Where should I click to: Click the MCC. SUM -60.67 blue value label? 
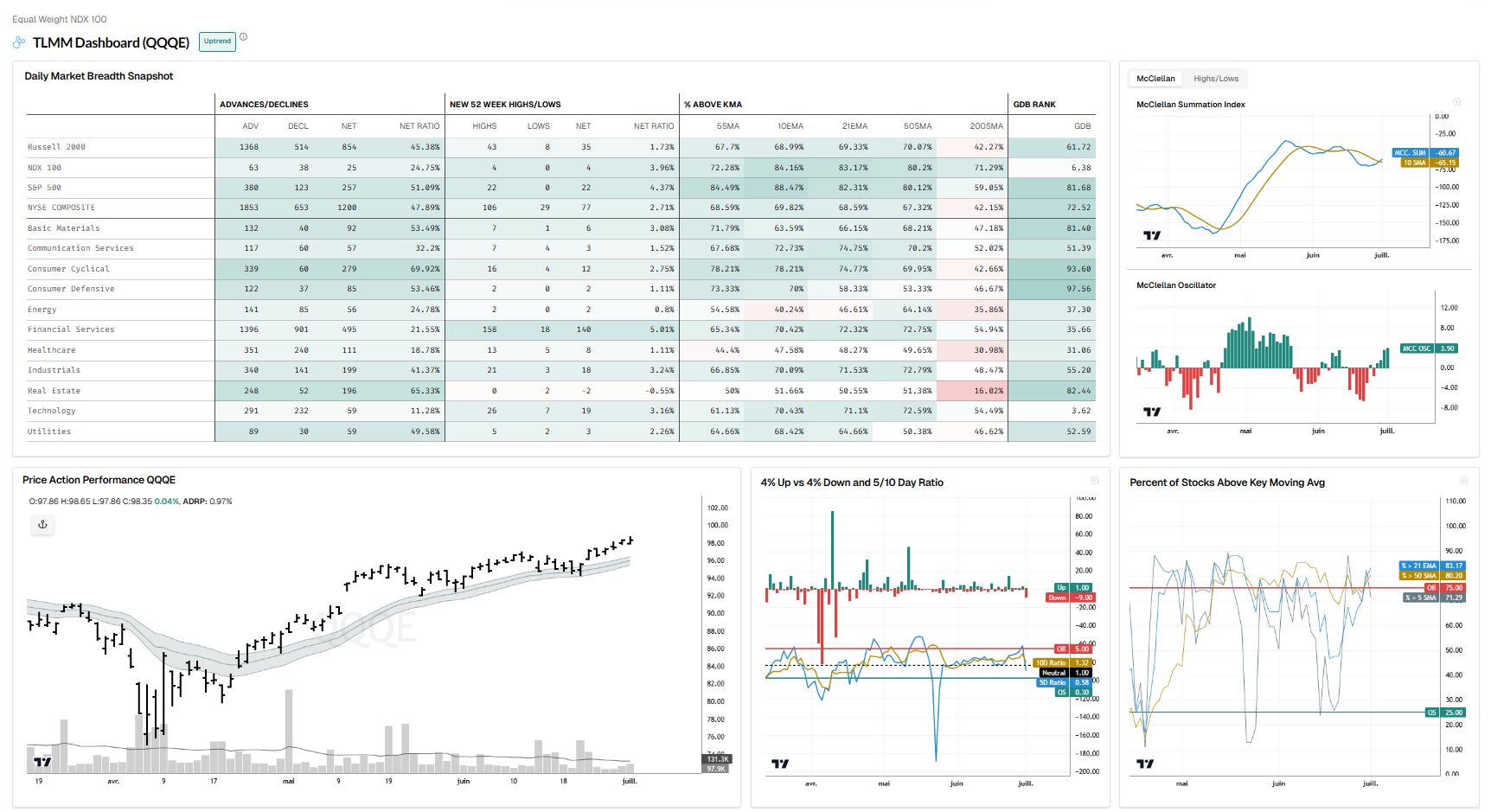click(x=1425, y=153)
